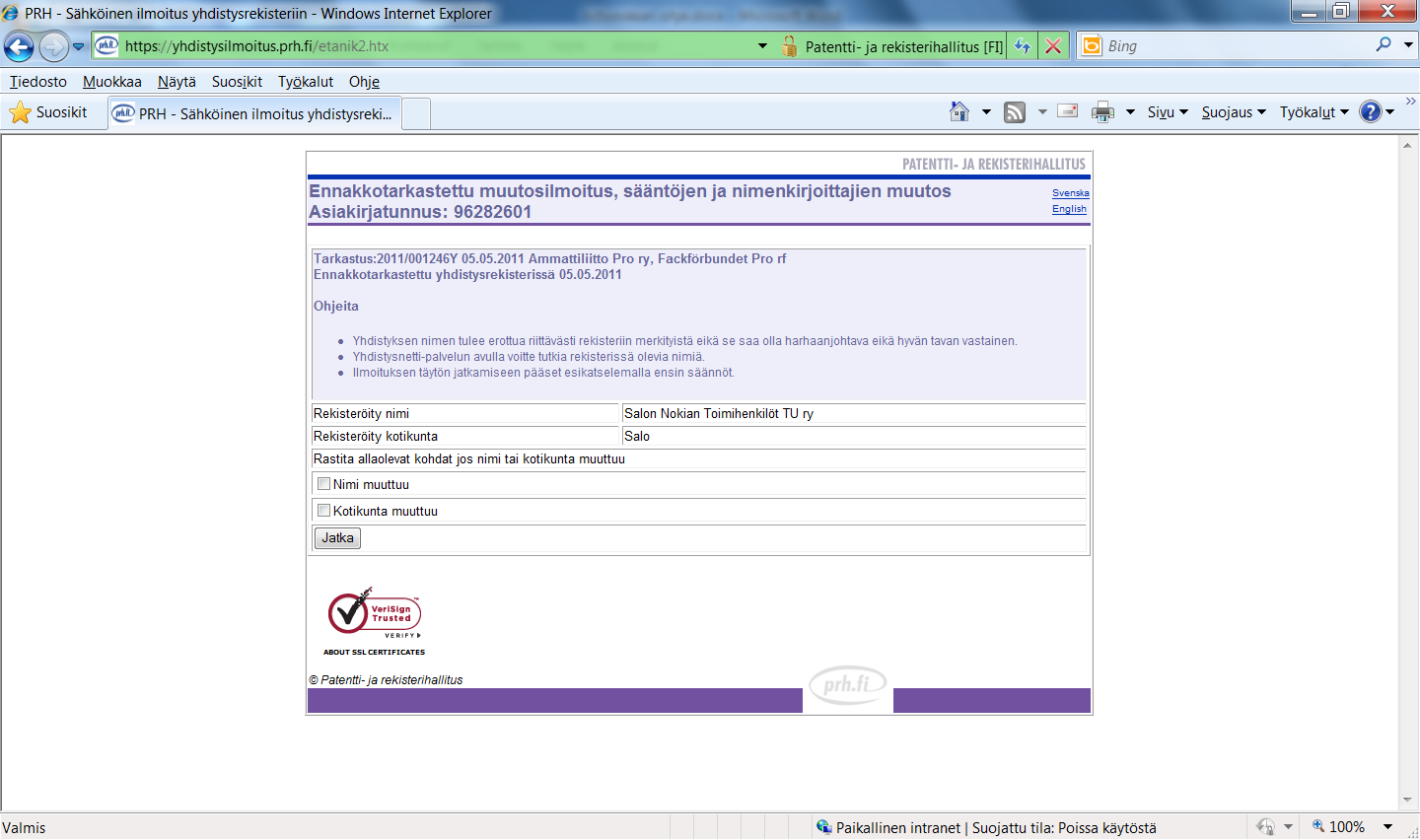Open recent pages dropdown beside Forward button

click(x=79, y=46)
